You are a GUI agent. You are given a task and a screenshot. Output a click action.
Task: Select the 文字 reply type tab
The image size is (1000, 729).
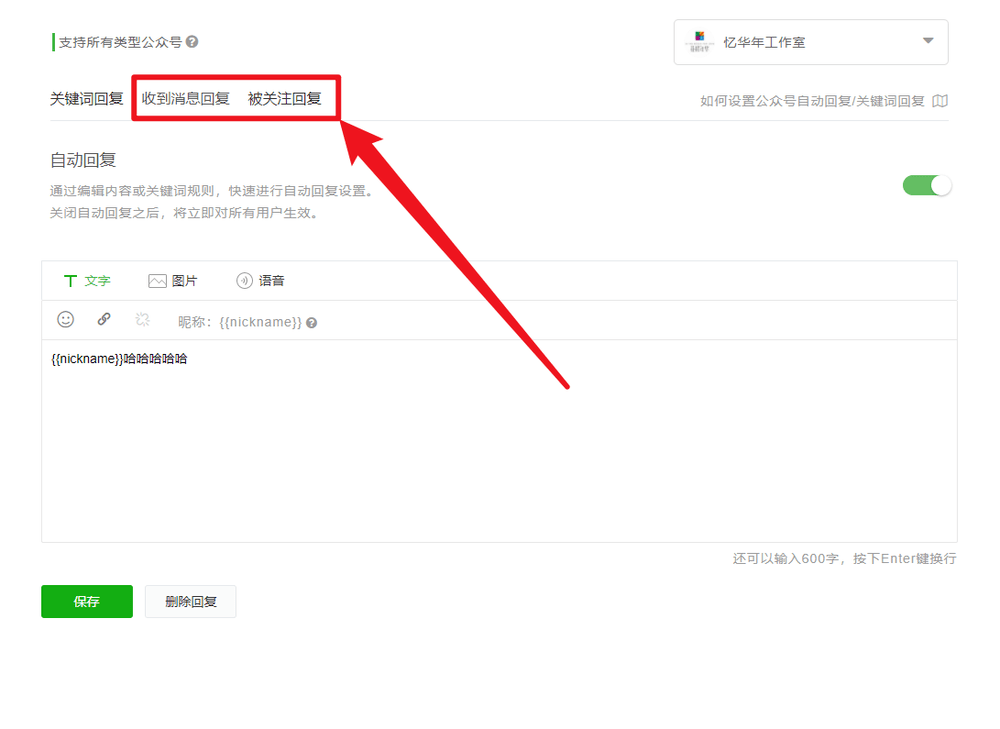87,281
